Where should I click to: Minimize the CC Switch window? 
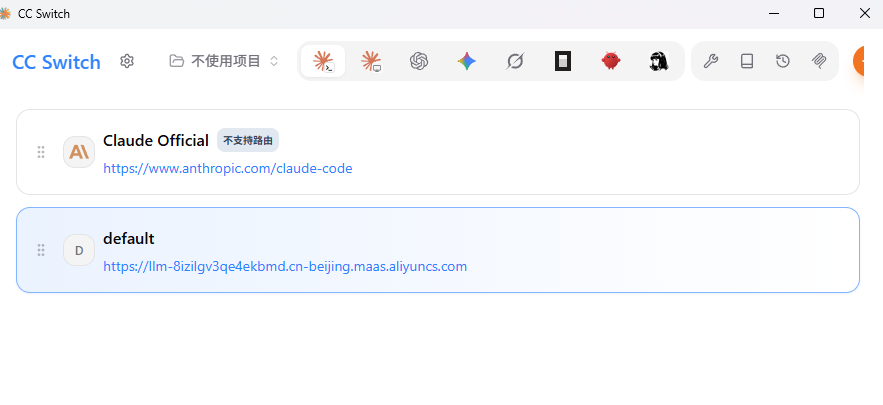tap(774, 14)
